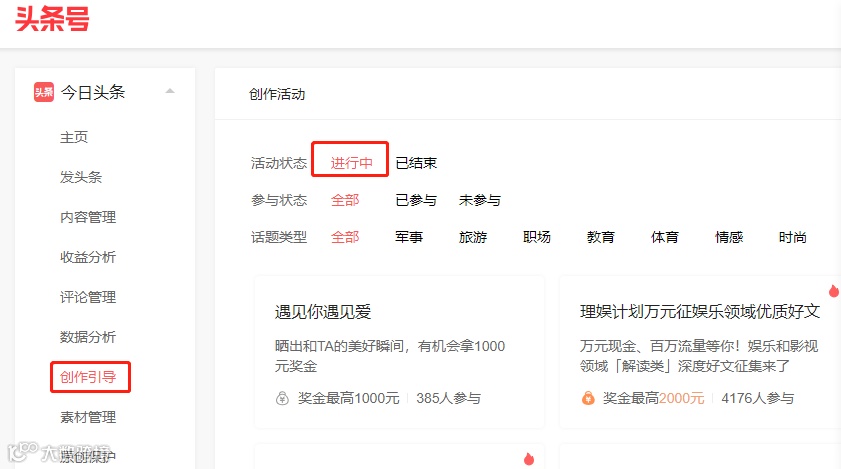841x469 pixels.
Task: Choose 情感 topic type
Action: coord(729,237)
